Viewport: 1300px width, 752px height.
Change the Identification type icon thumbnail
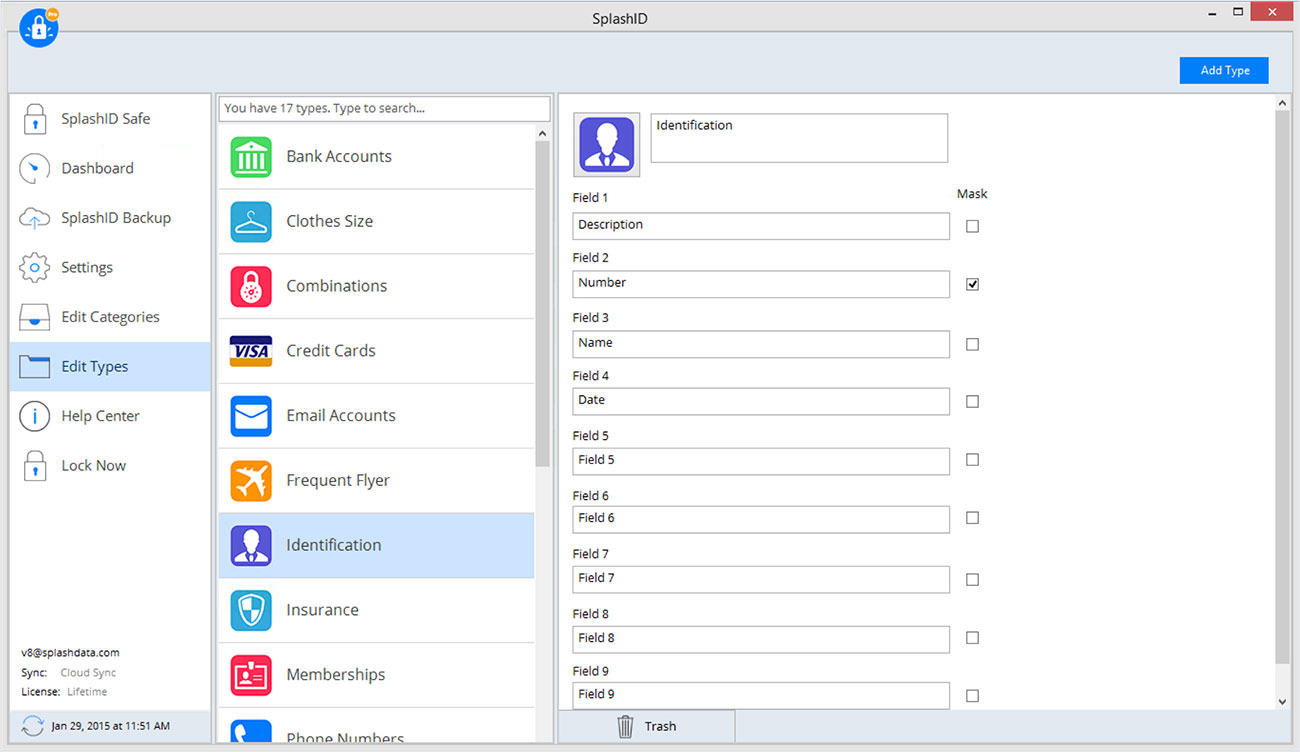(x=607, y=145)
